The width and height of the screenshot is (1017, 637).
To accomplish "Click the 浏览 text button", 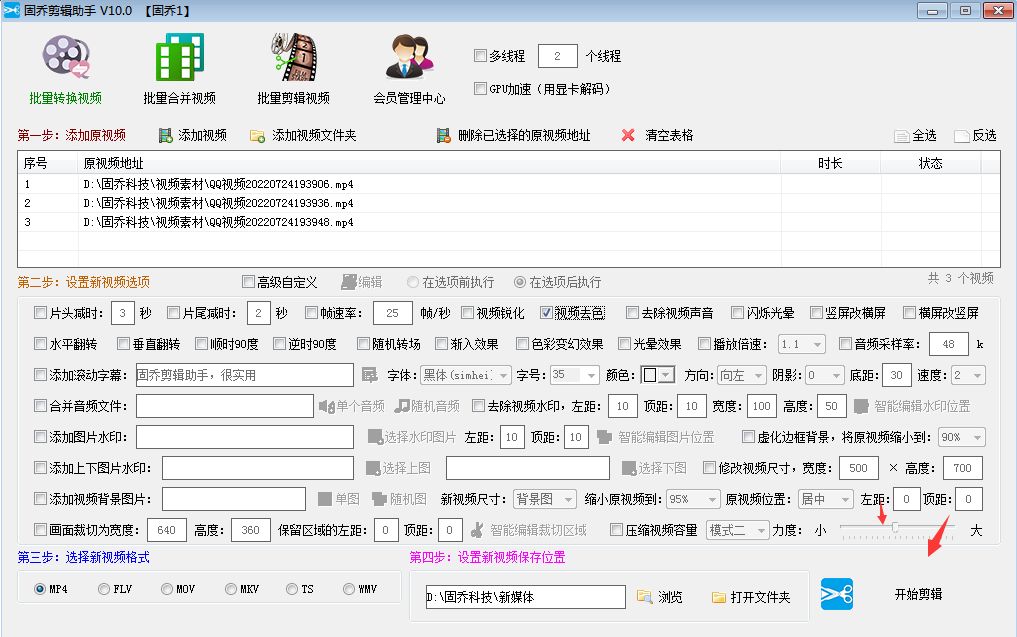I will coord(670,597).
